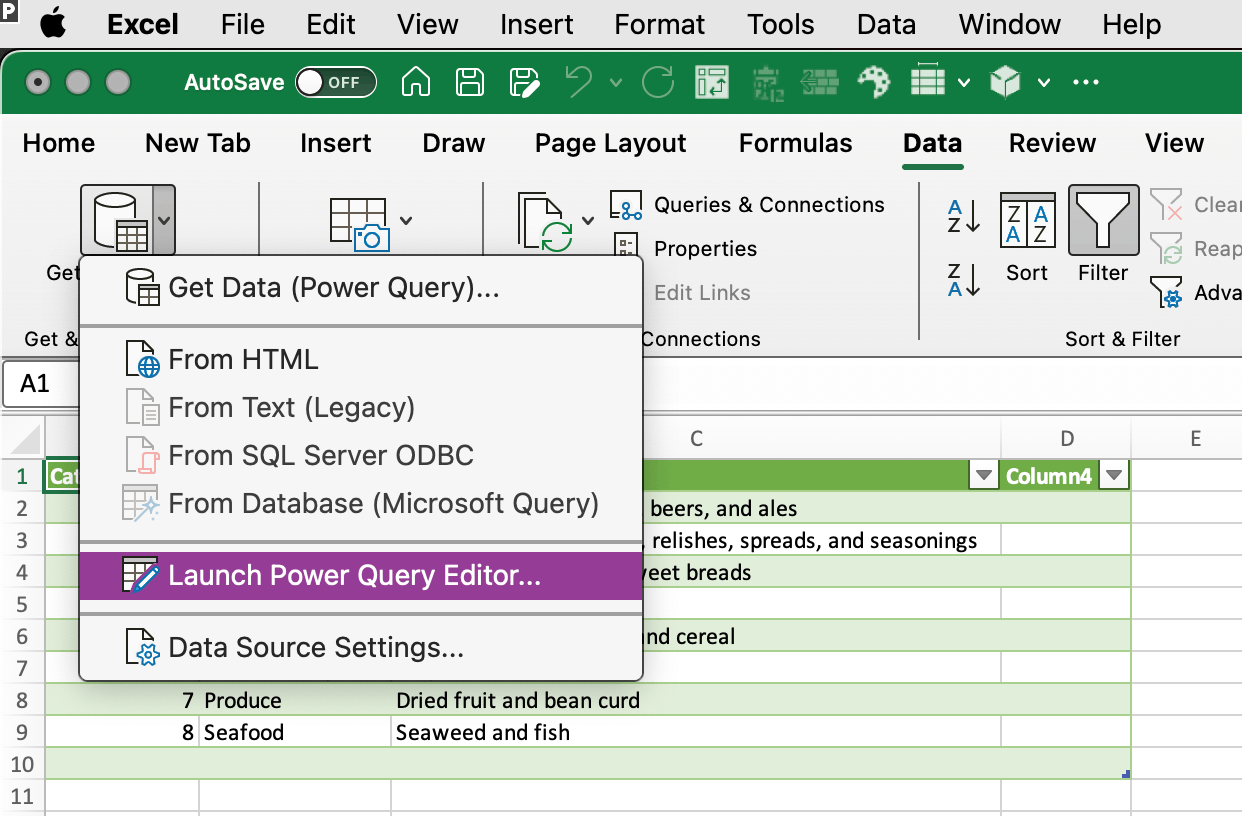Sort descending Z to A
This screenshot has width=1242, height=816.
point(964,280)
